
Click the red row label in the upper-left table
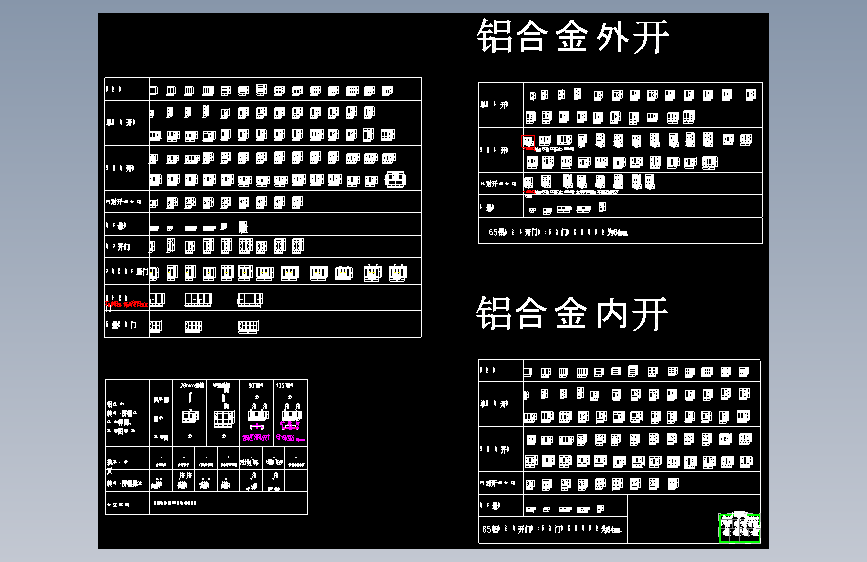pos(127,304)
